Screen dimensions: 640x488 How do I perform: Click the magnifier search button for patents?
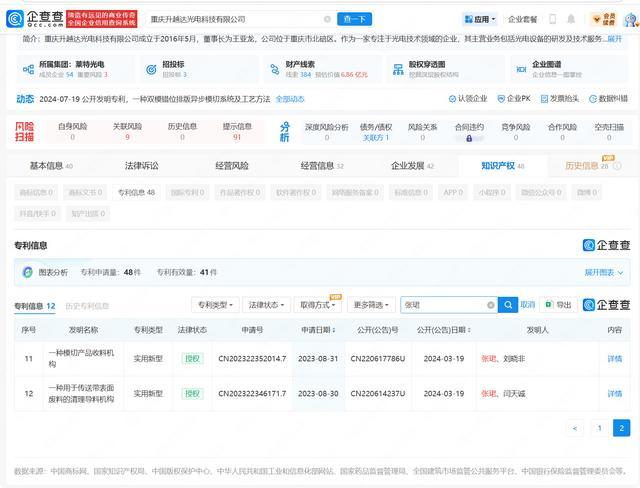[x=508, y=305]
